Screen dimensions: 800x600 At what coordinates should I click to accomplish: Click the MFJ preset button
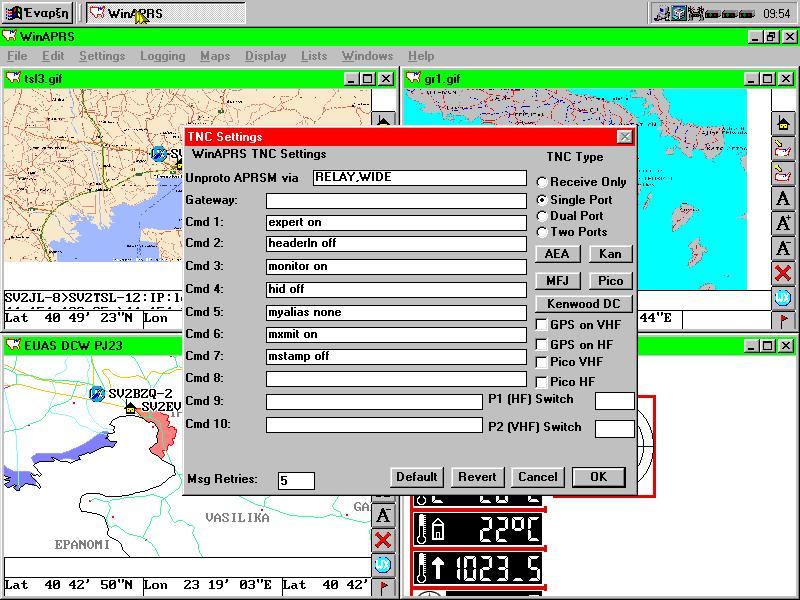pyautogui.click(x=557, y=280)
